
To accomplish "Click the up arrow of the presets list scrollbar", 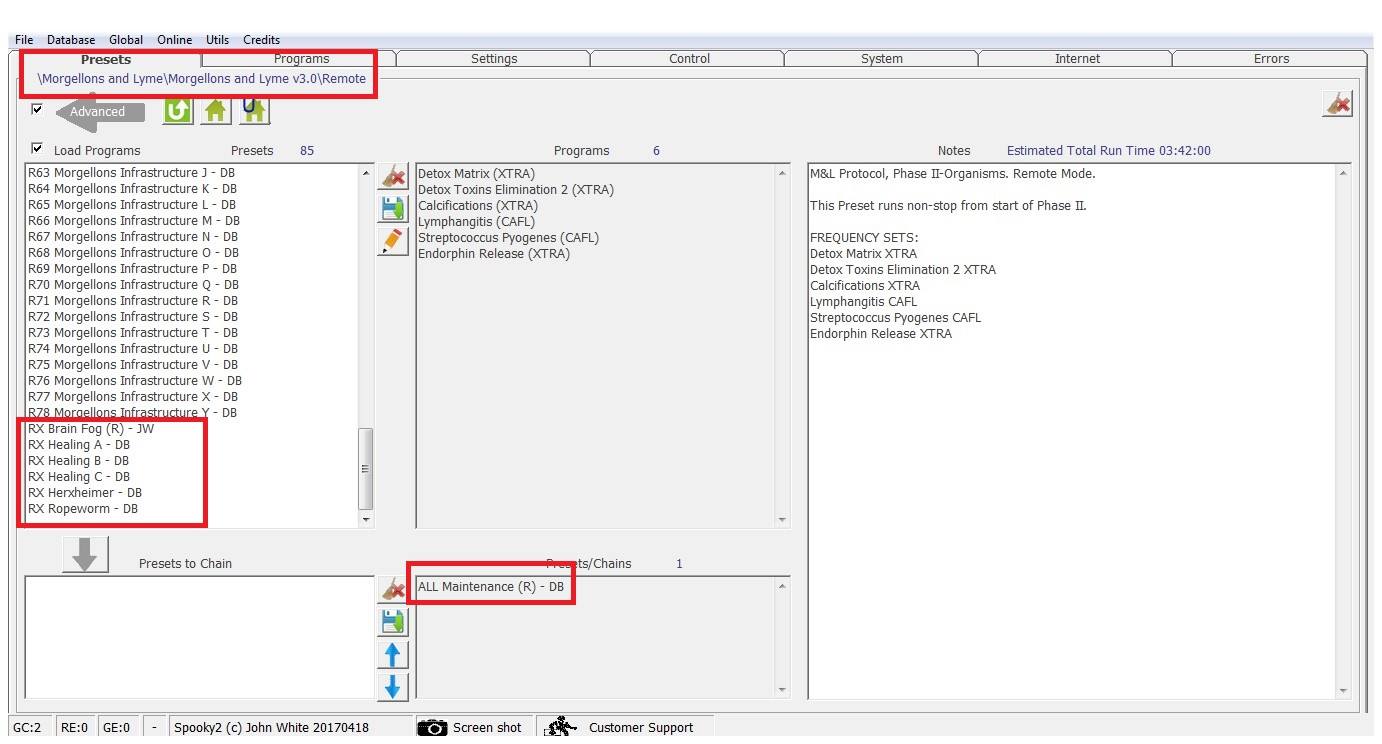I will (x=365, y=173).
